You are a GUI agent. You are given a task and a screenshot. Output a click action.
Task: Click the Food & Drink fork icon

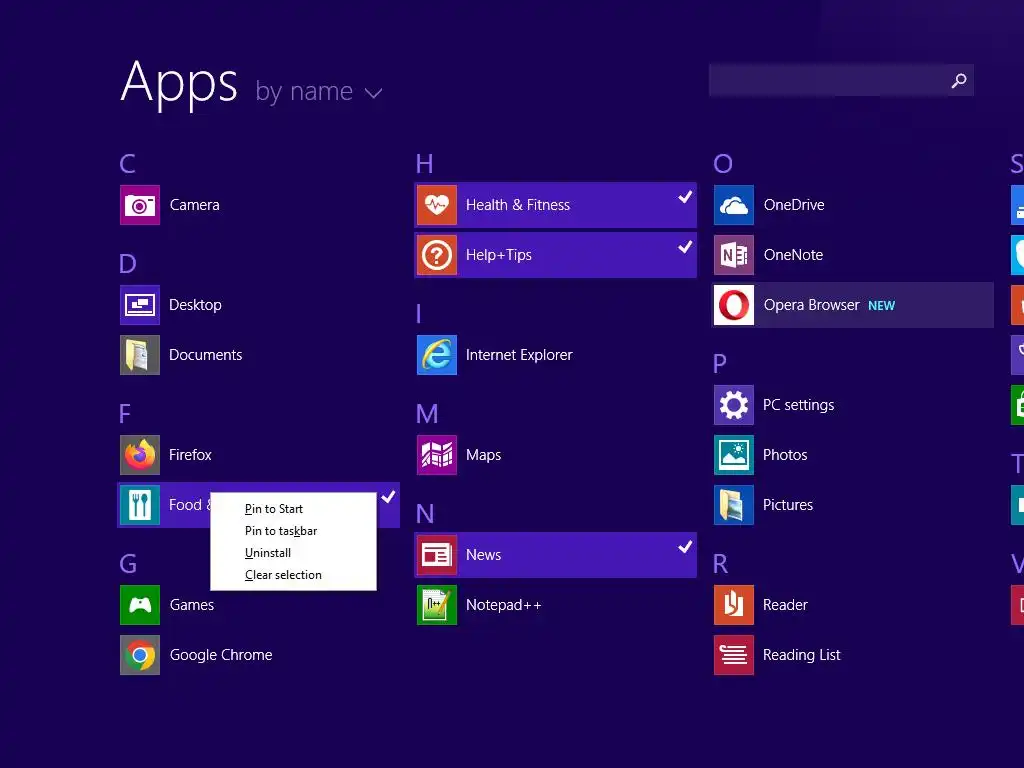click(140, 505)
